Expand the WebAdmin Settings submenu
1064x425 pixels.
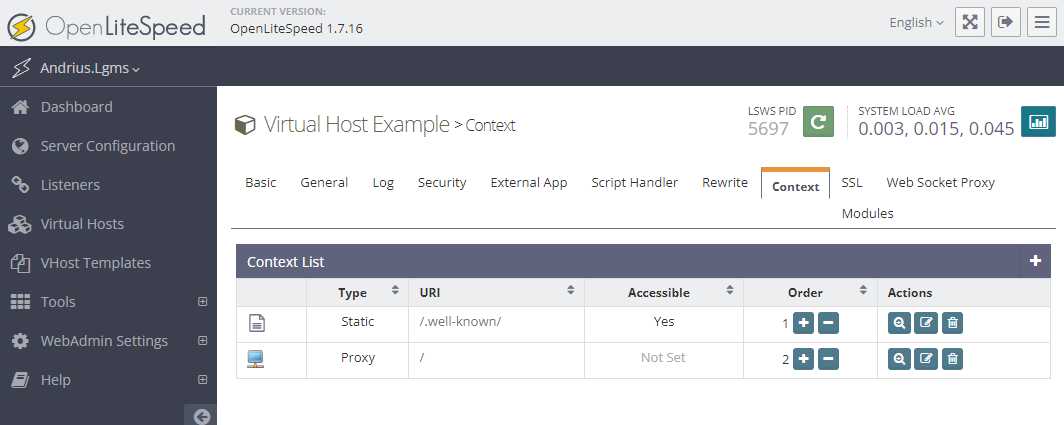pos(202,341)
